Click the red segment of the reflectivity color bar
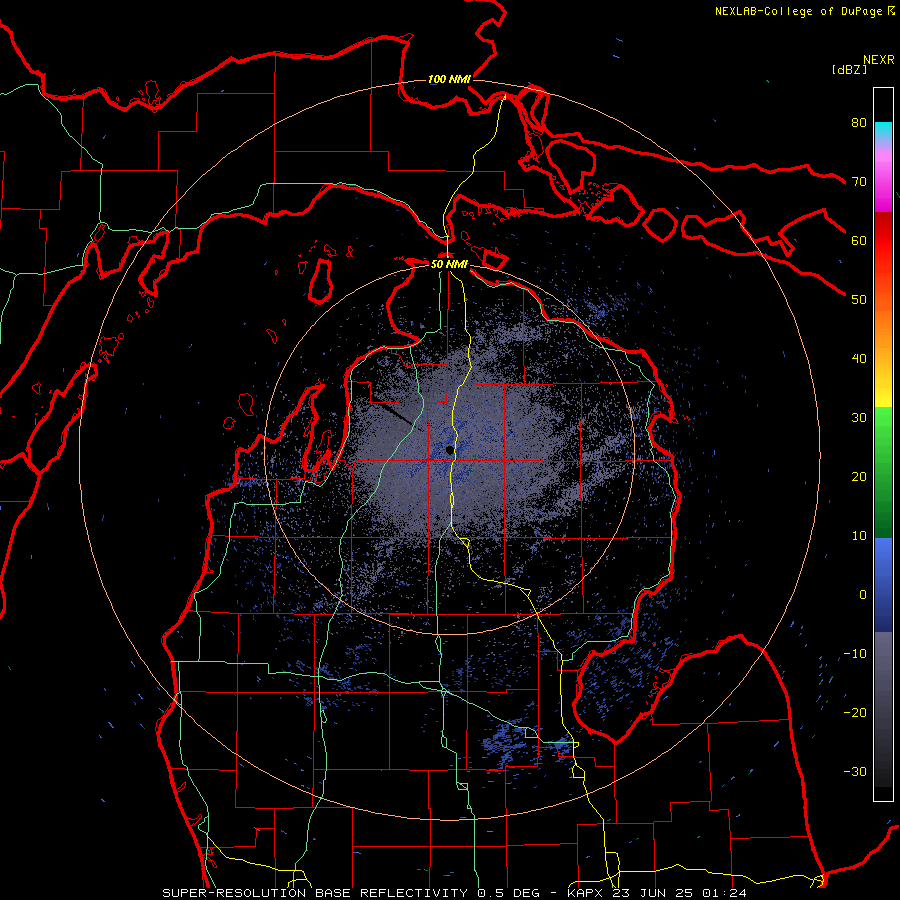Viewport: 900px width, 900px height. [x=883, y=241]
